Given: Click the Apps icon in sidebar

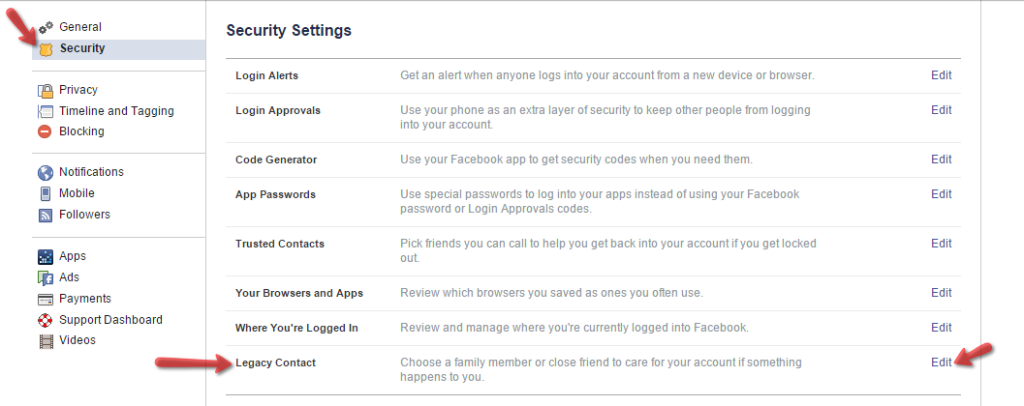Looking at the screenshot, I should [x=45, y=257].
